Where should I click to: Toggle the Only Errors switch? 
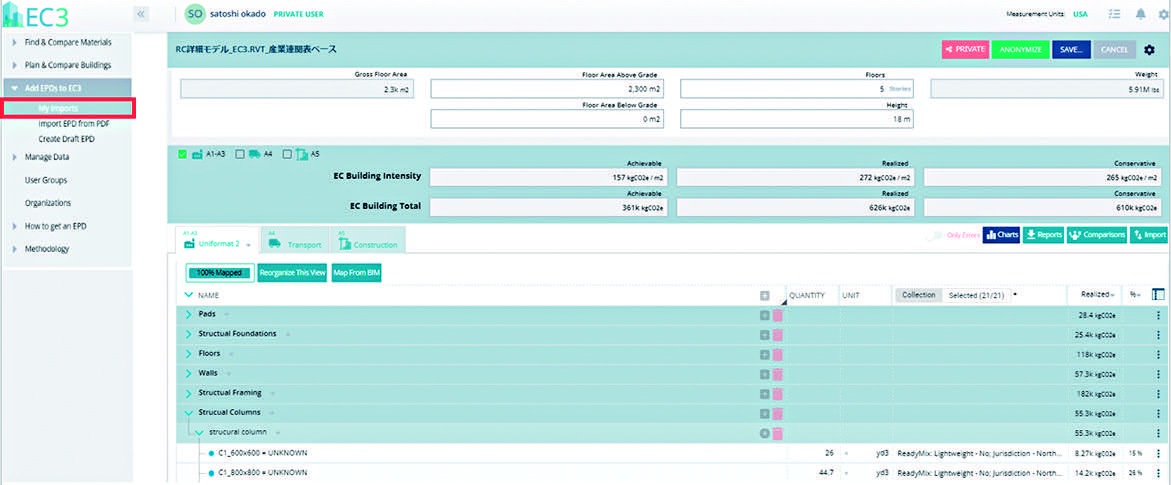click(x=934, y=235)
